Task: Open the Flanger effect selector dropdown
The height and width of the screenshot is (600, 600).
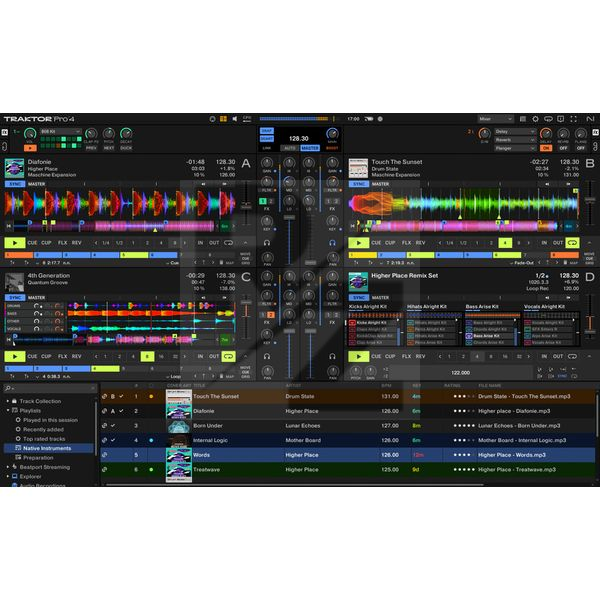Action: pyautogui.click(x=515, y=148)
